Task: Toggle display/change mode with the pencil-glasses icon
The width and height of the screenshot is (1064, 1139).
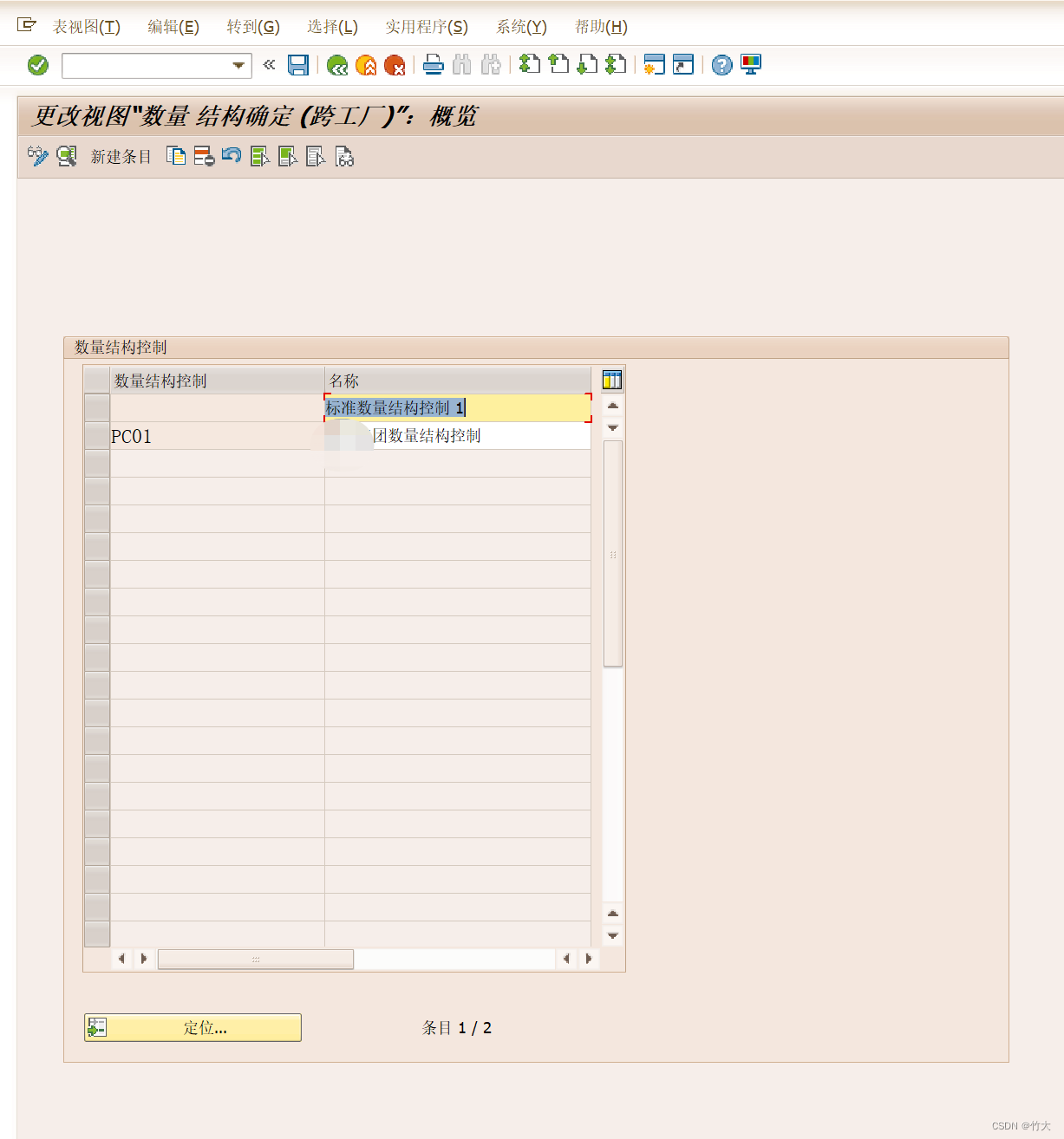Action: pos(37,157)
